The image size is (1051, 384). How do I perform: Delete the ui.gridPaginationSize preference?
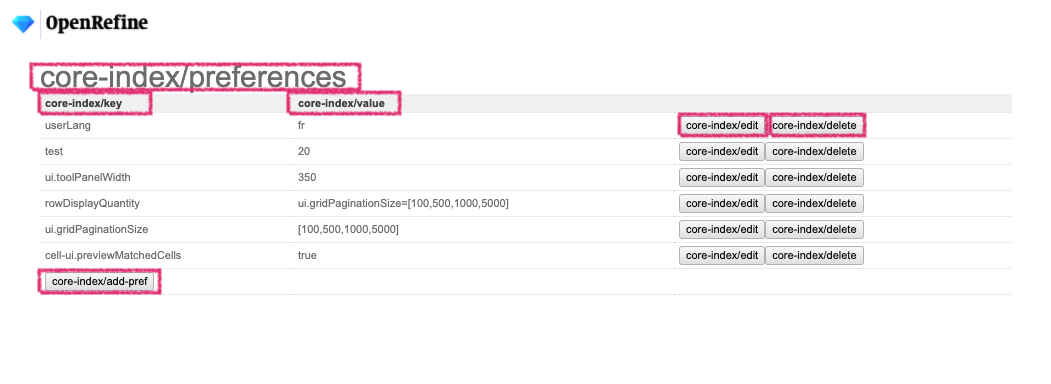coord(814,229)
